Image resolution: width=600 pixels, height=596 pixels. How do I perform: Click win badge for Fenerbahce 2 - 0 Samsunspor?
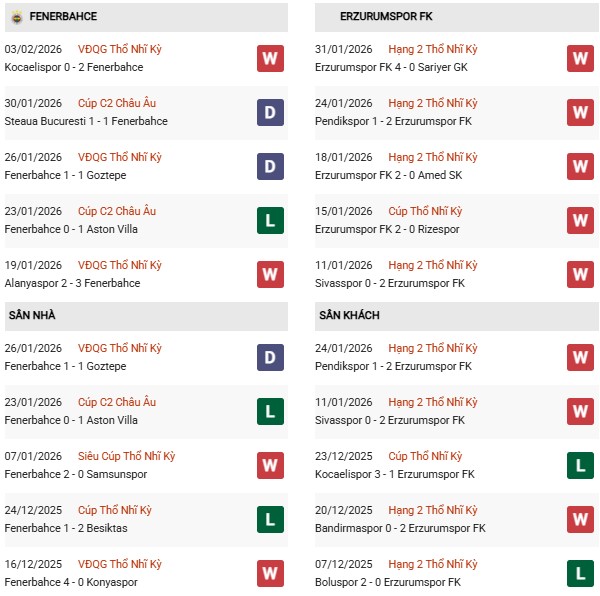pos(270,465)
